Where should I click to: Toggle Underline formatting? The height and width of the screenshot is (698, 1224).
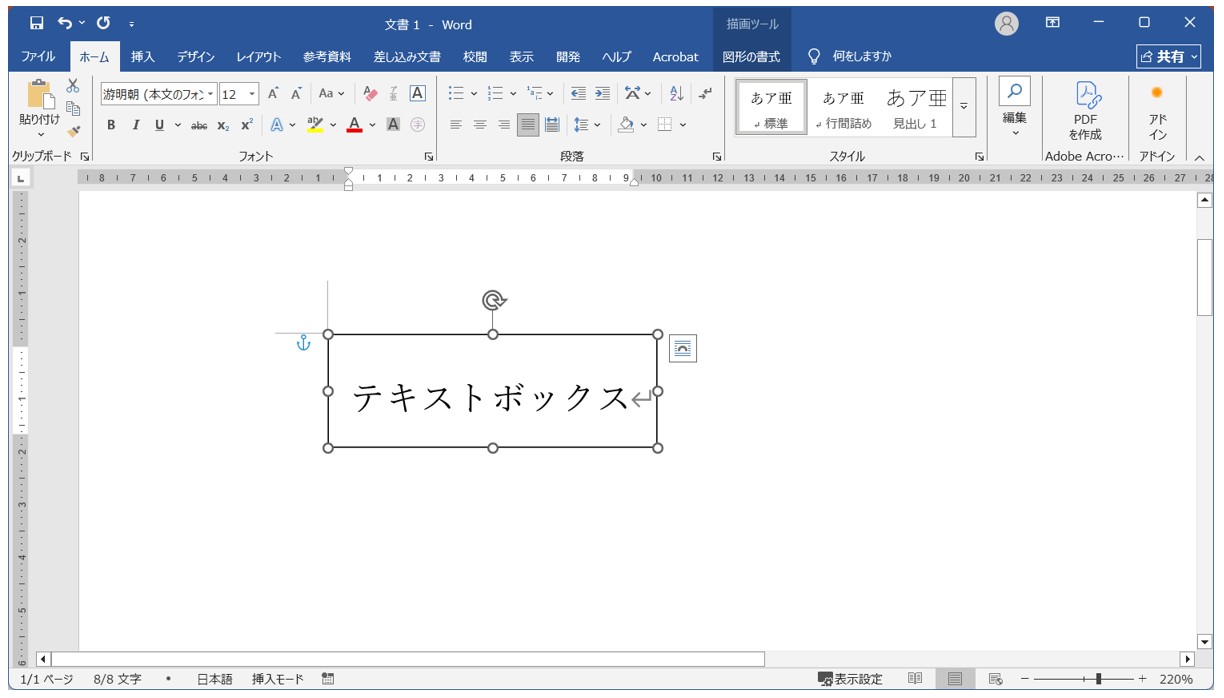coord(159,125)
